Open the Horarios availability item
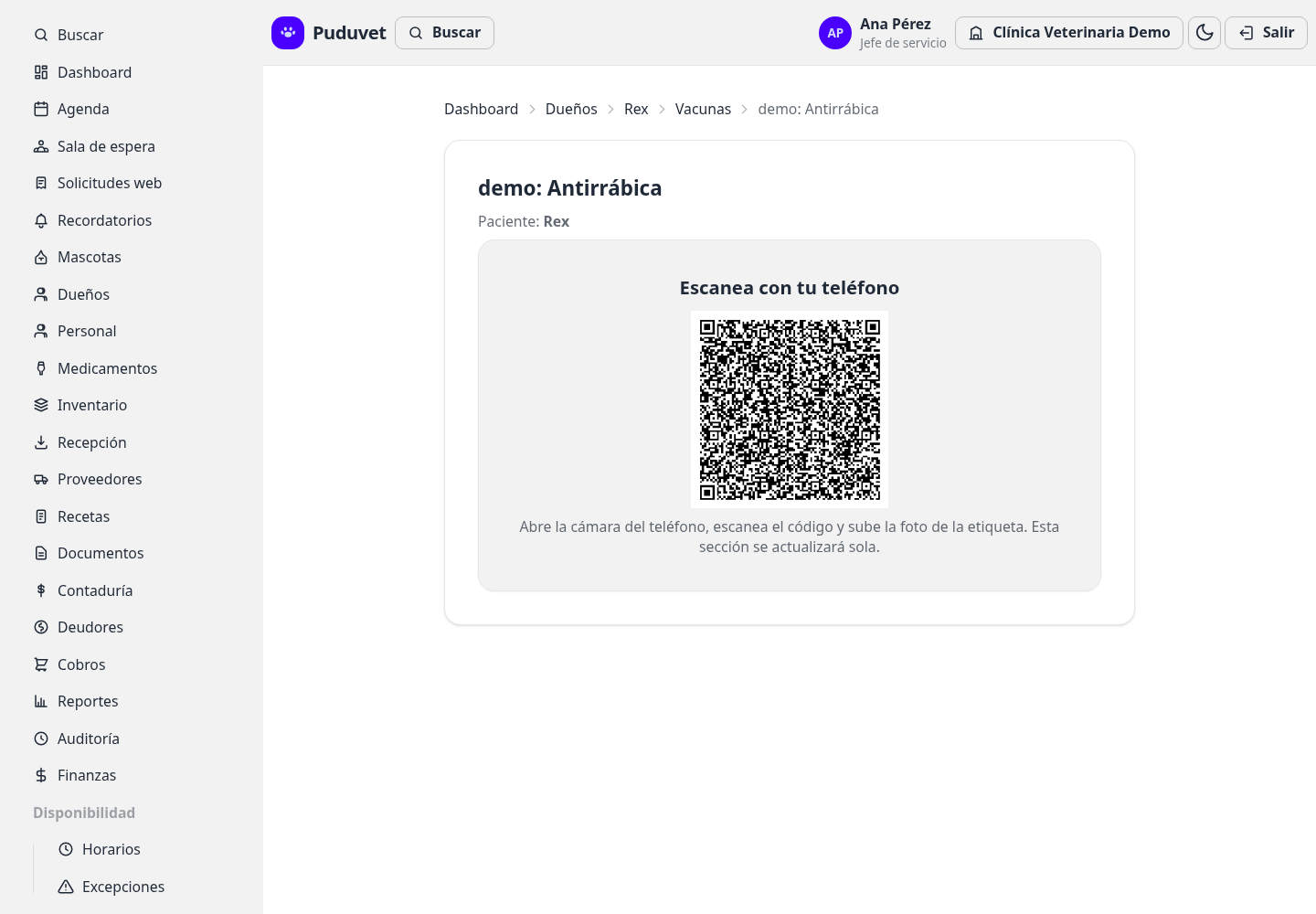The height and width of the screenshot is (914, 1316). point(144,849)
